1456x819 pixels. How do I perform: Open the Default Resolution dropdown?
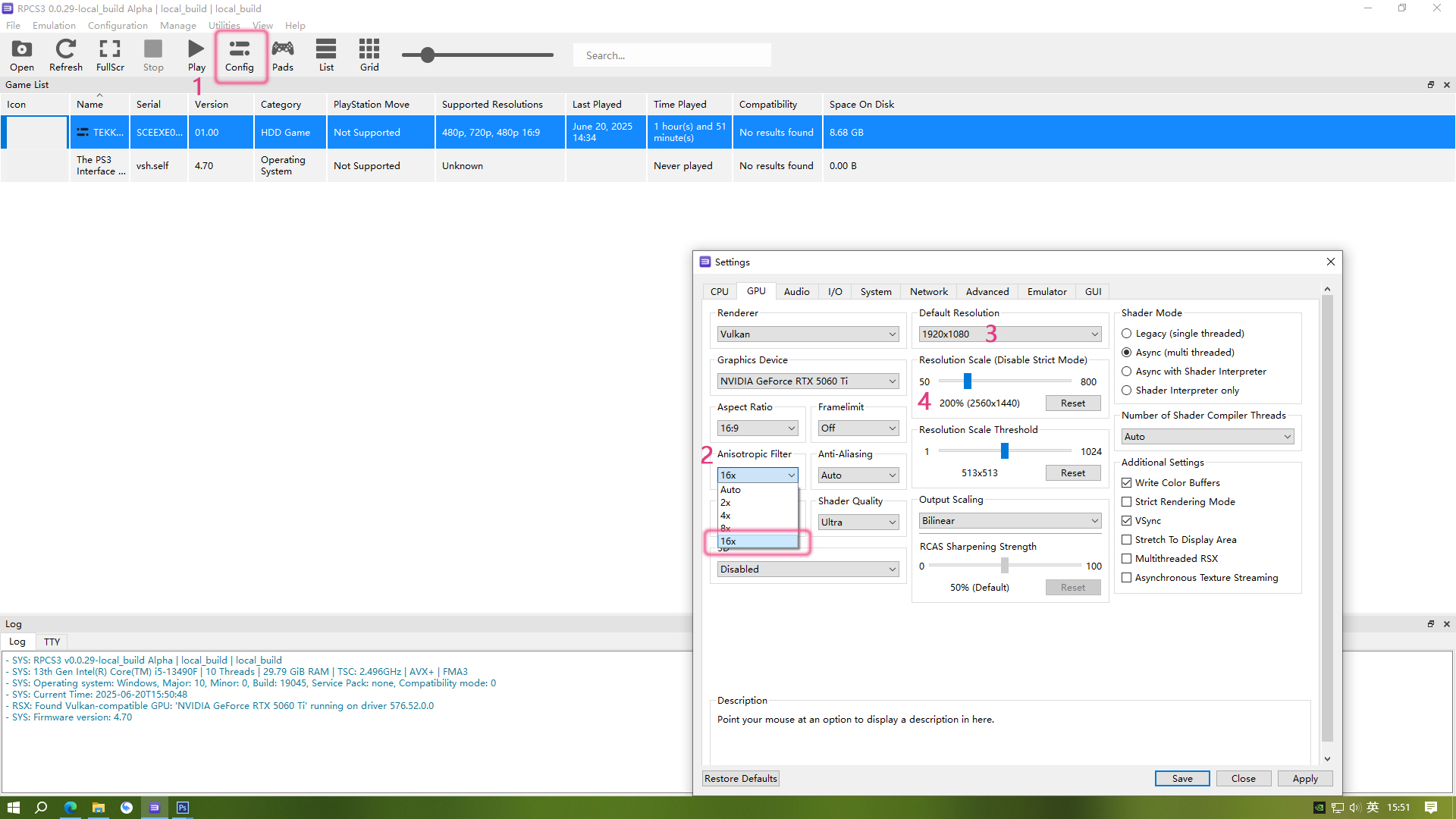click(1010, 334)
